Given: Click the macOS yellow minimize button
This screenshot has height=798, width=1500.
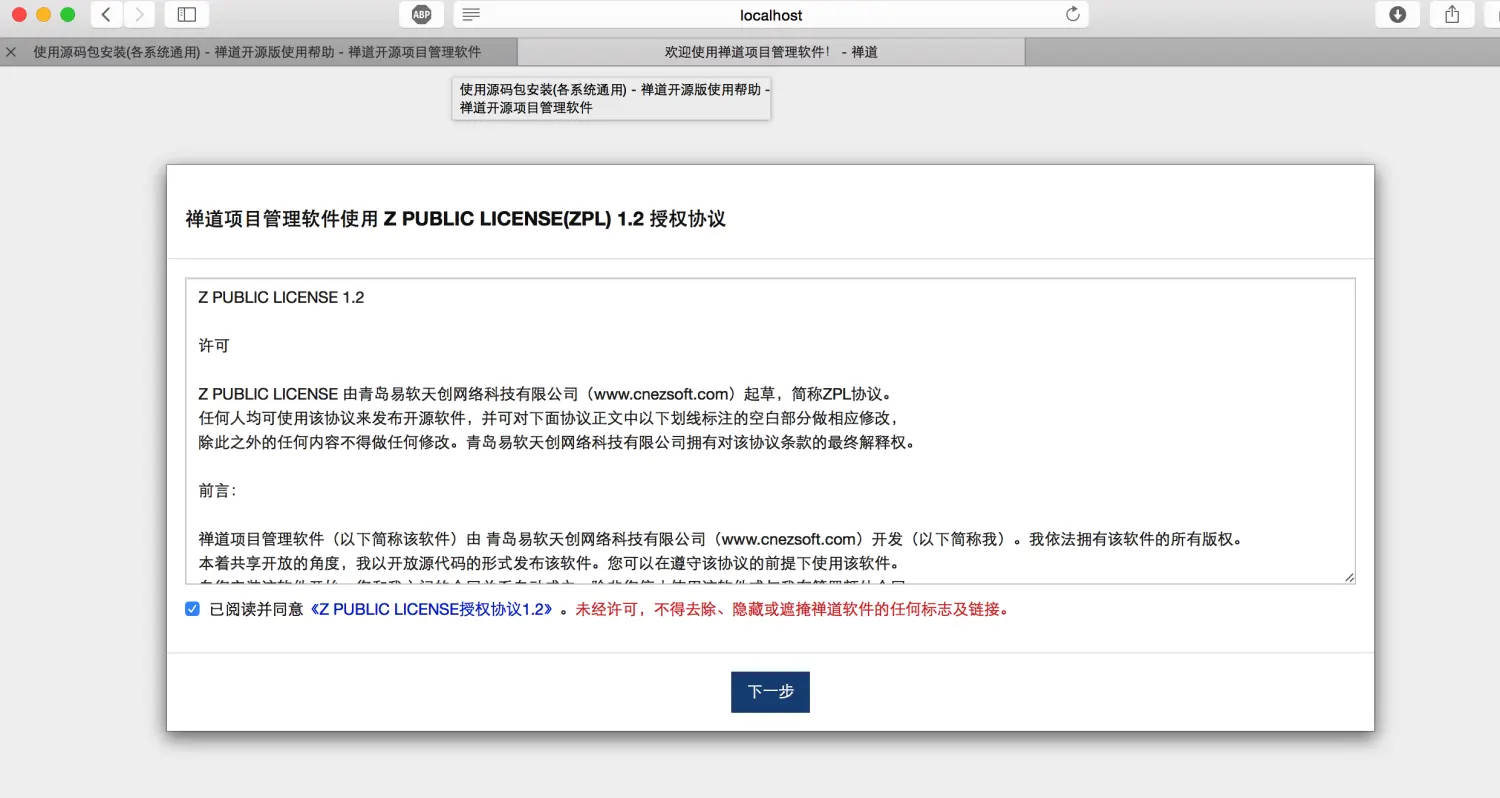Looking at the screenshot, I should coord(43,15).
